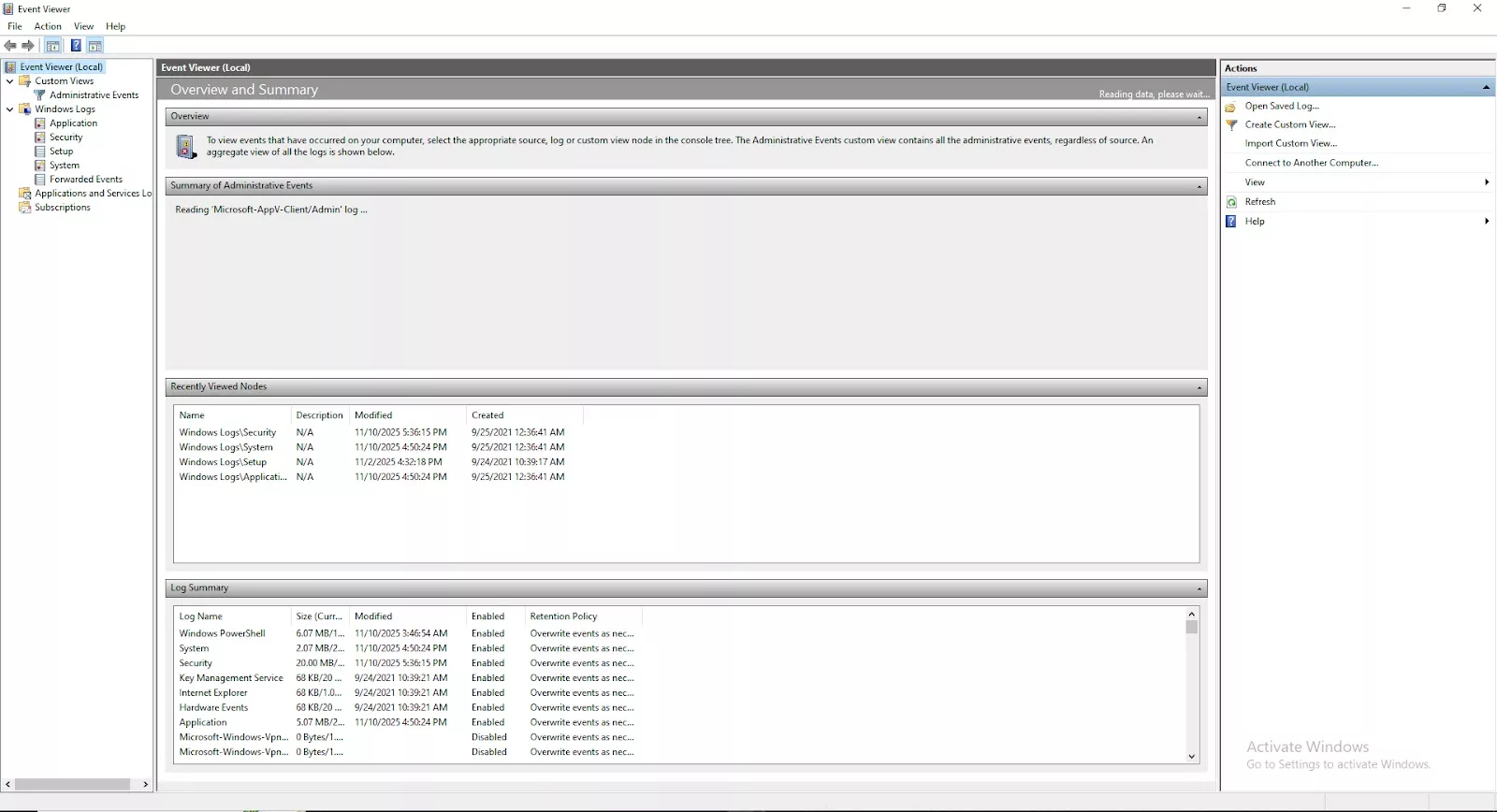Click Connect to Another Computer action
Viewport: 1497px width, 812px height.
pyautogui.click(x=1311, y=163)
